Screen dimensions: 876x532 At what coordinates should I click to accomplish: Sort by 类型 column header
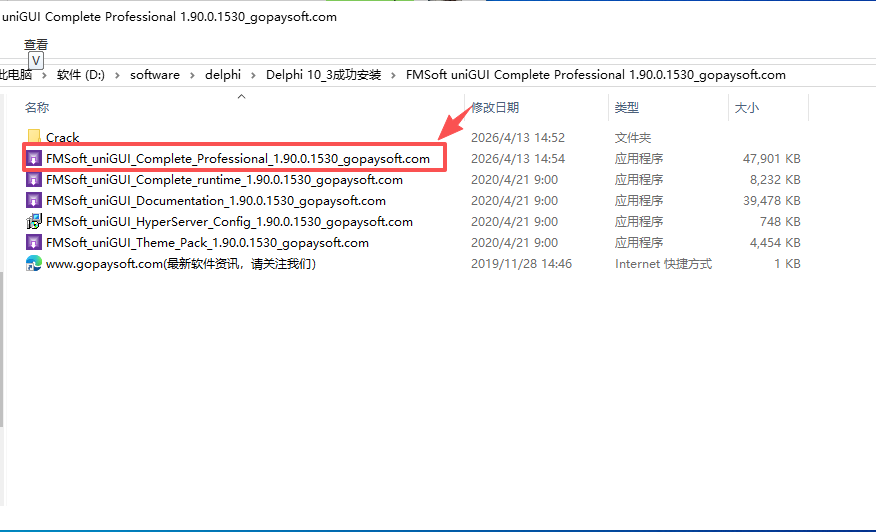coord(626,108)
